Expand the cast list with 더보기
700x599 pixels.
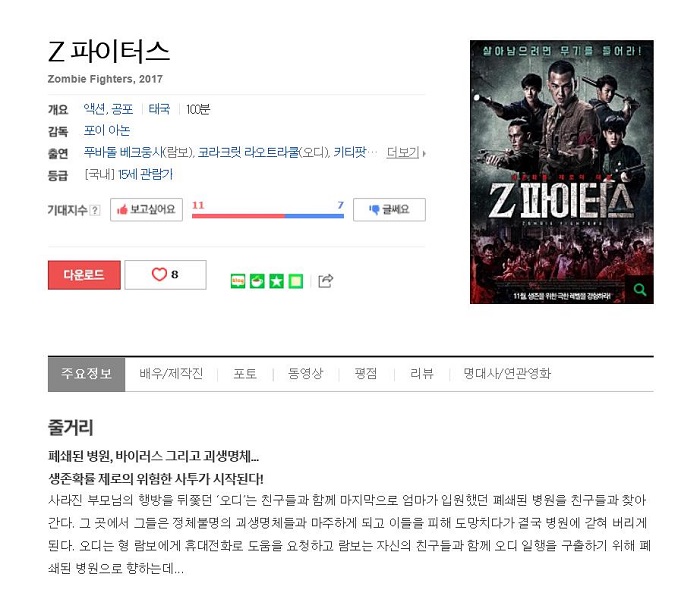pyautogui.click(x=405, y=153)
